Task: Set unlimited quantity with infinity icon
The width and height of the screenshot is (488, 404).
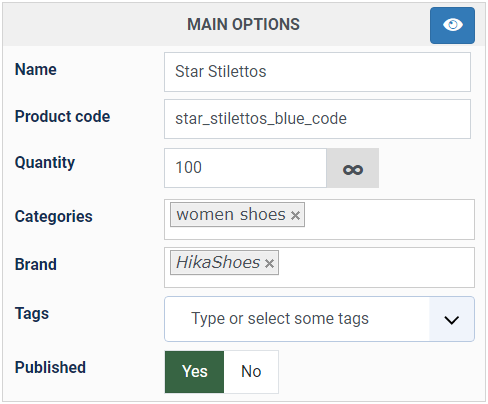Action: click(x=352, y=168)
